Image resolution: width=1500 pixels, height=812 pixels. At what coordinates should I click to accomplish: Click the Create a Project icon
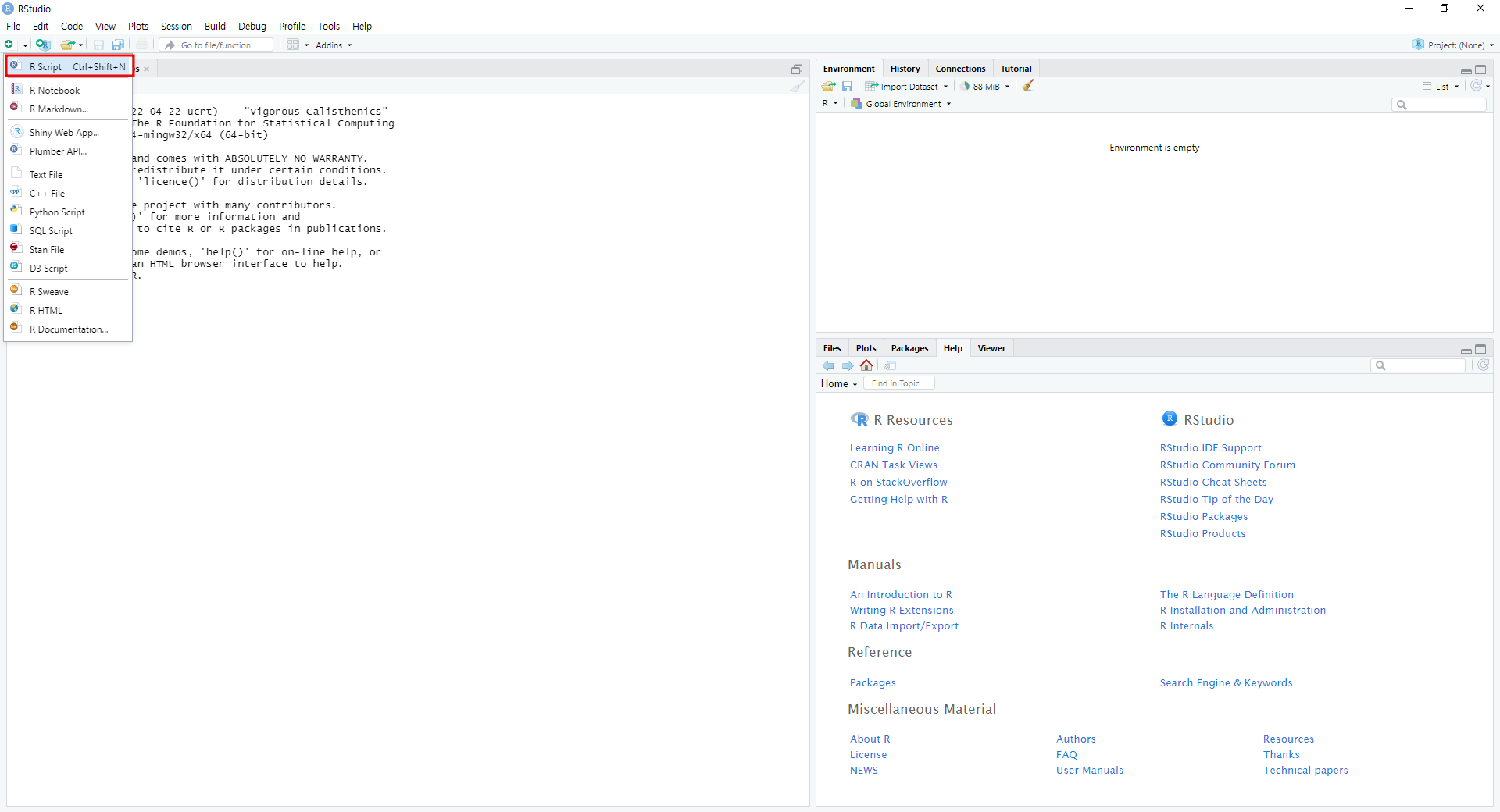click(43, 45)
